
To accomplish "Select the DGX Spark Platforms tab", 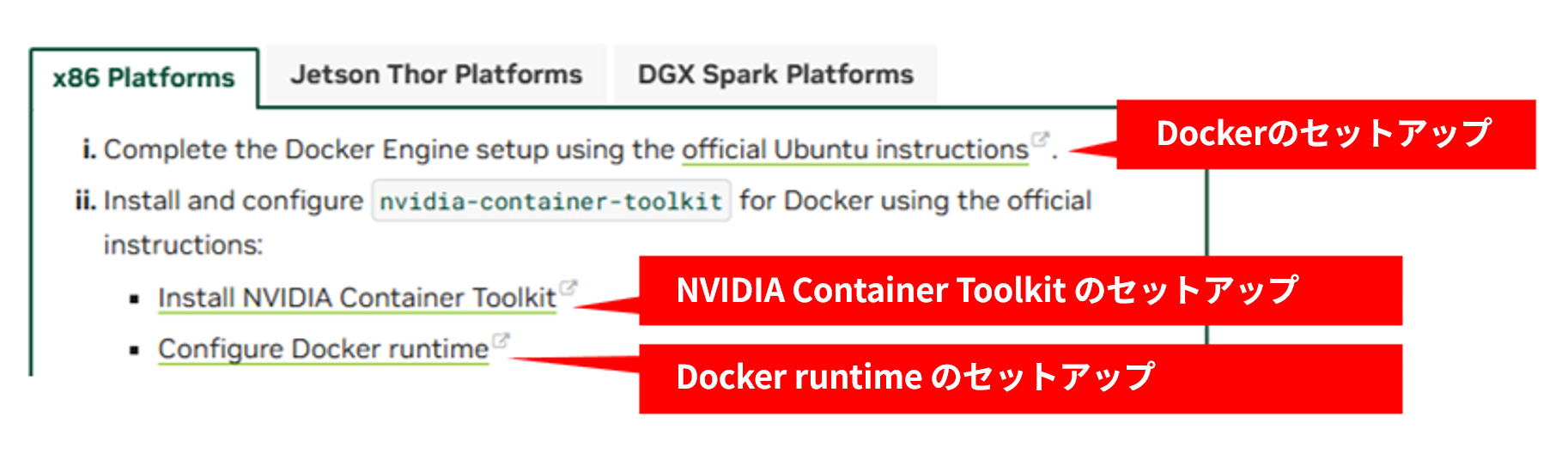I will coord(775,75).
